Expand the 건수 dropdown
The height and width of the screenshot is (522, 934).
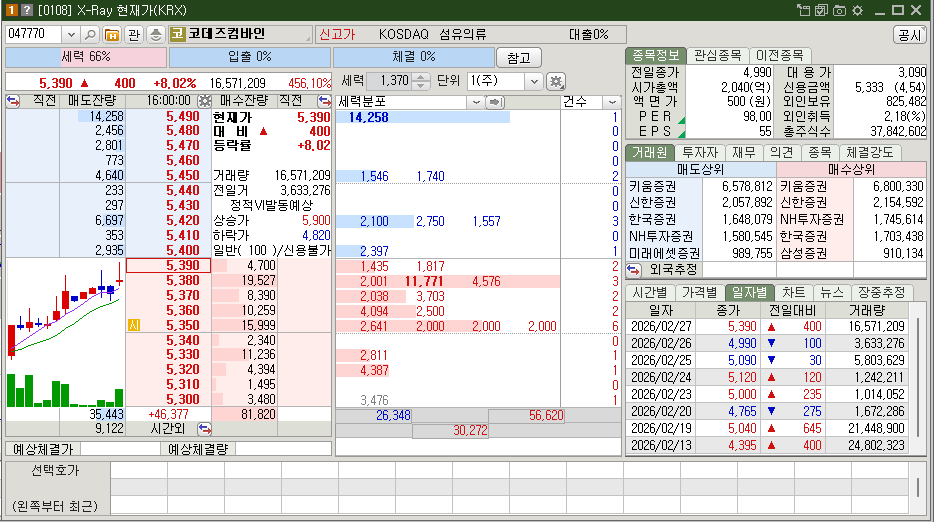point(612,102)
